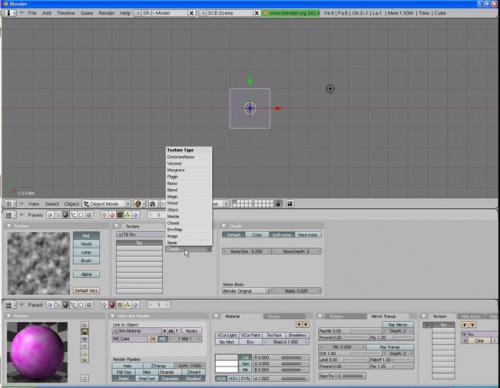
Task: Open World buttons icon in lower Panels bar
Action: (x=135, y=305)
